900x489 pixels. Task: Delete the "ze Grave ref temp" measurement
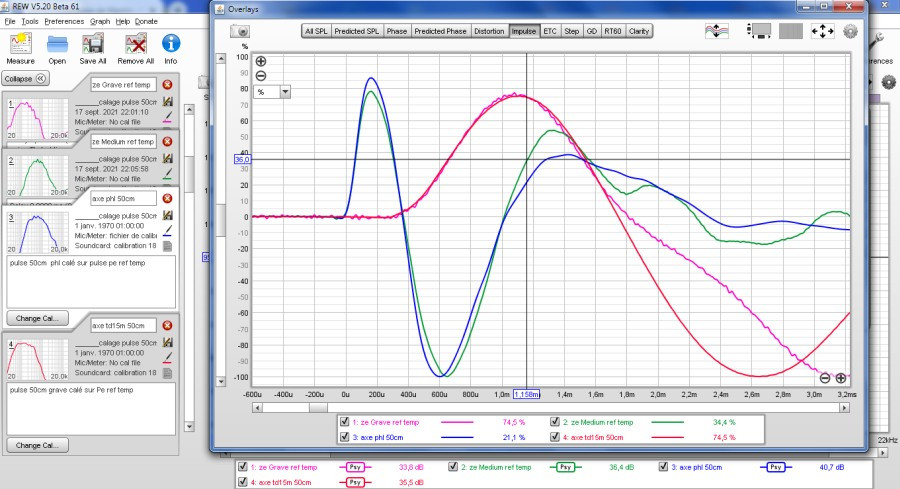167,85
